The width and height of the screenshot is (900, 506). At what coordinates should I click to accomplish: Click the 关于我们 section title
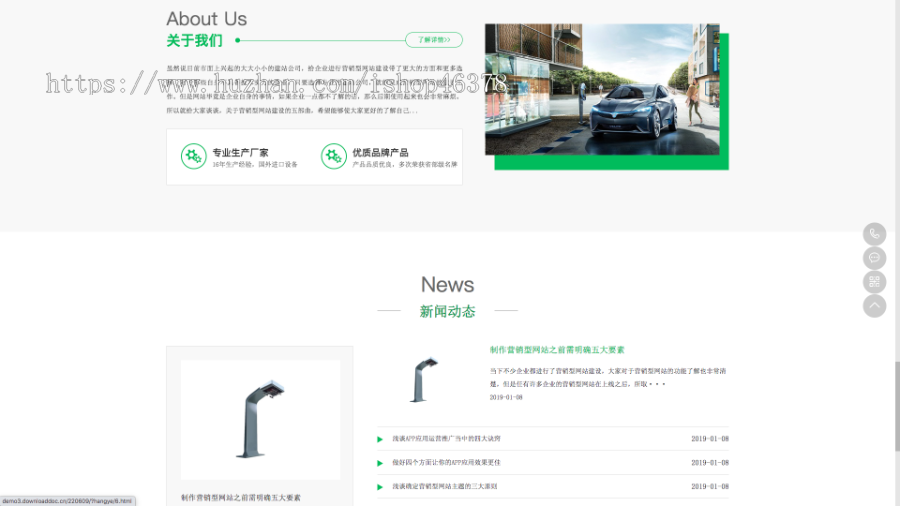[195, 41]
